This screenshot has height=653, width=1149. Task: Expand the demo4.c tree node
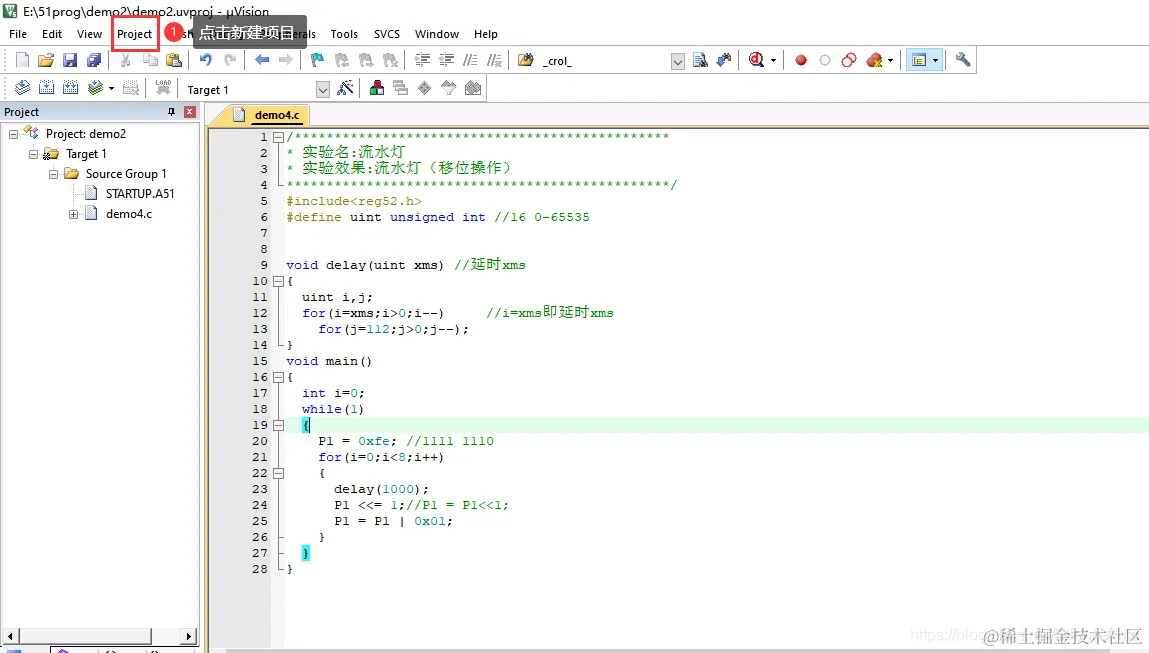coord(73,214)
